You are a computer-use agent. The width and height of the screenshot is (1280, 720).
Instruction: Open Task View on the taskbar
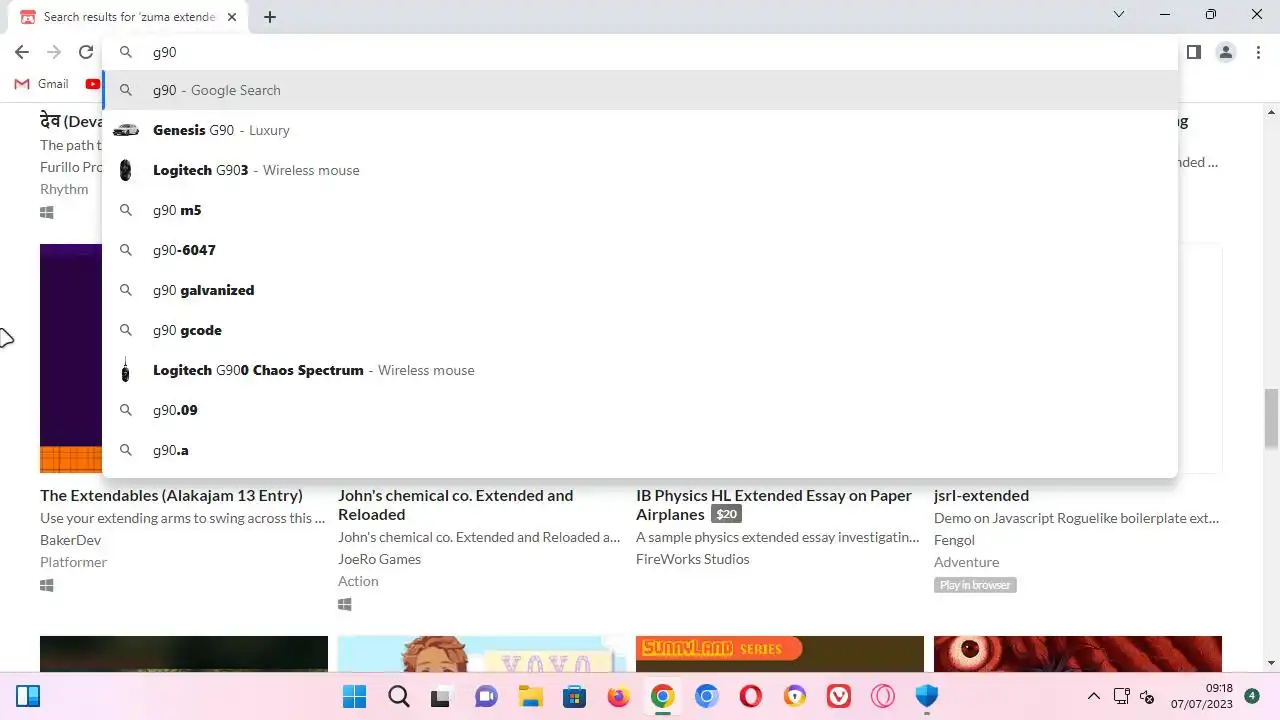point(441,696)
